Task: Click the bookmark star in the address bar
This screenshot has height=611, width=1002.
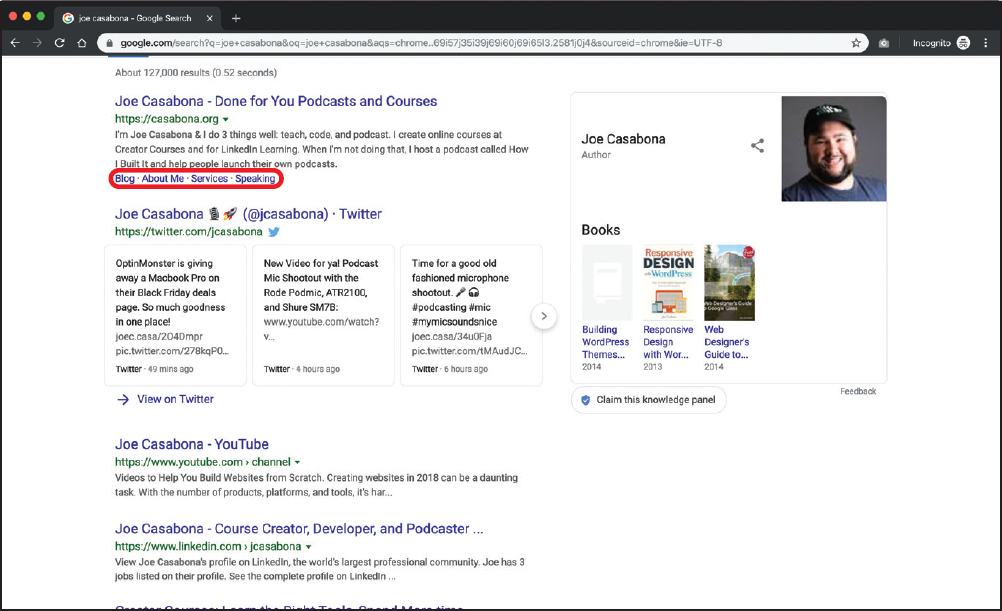Action: tap(854, 43)
